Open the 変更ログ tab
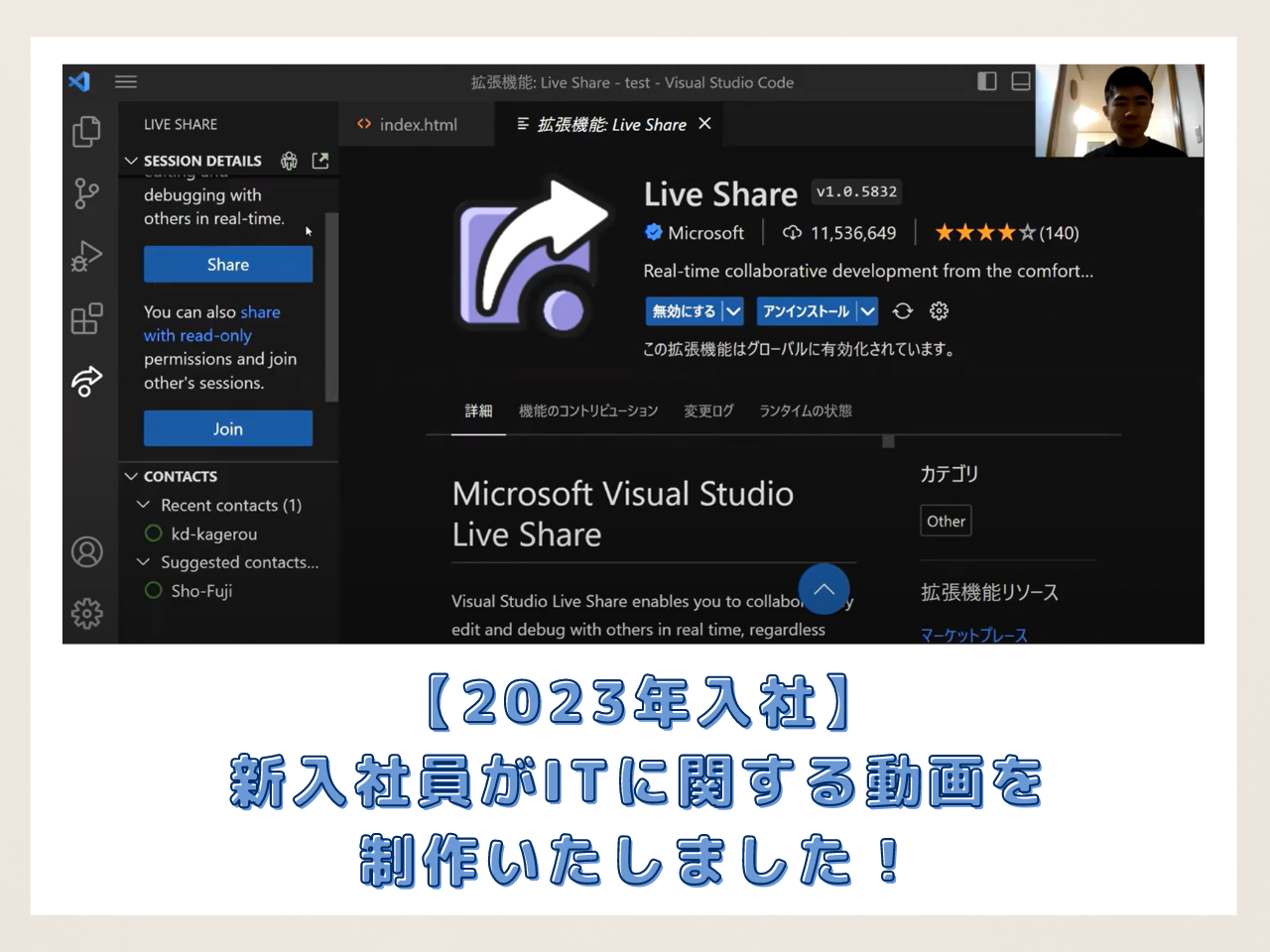 point(708,411)
